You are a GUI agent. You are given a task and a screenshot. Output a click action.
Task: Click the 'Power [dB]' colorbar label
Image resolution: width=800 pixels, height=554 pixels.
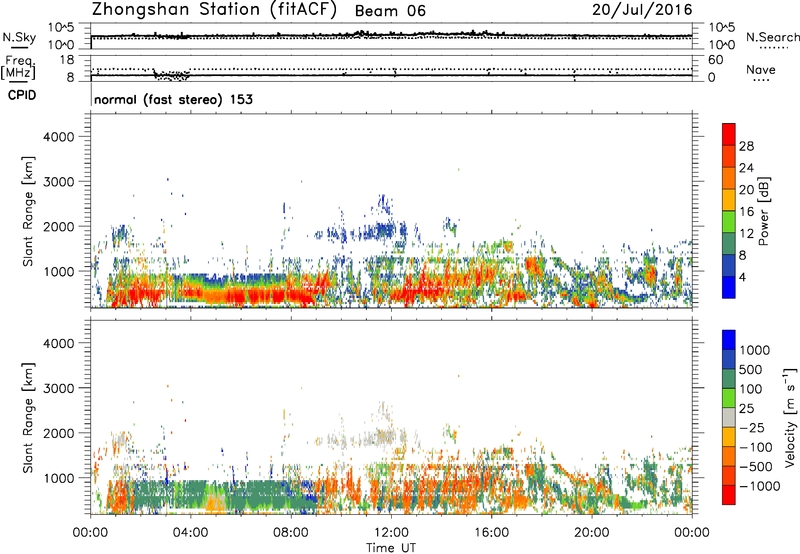(x=763, y=211)
